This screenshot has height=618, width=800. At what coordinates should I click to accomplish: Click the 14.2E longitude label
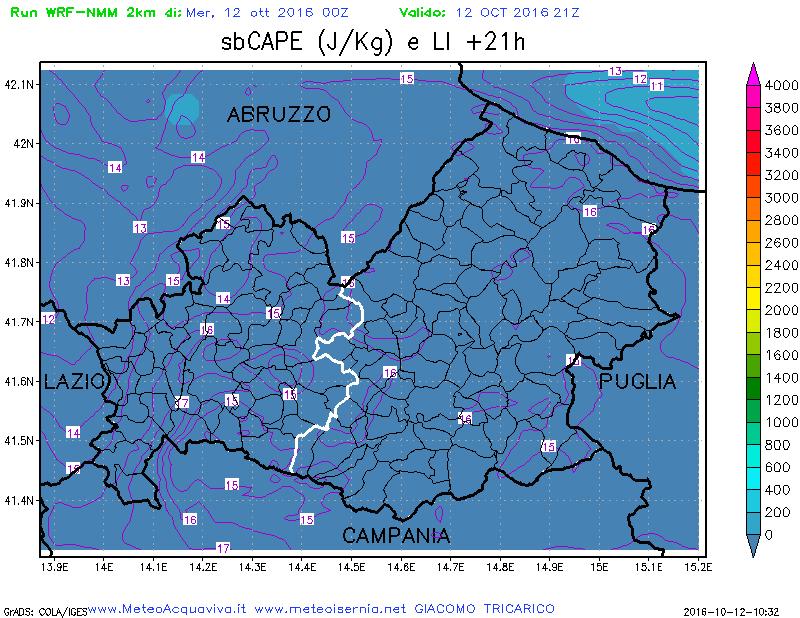[203, 567]
